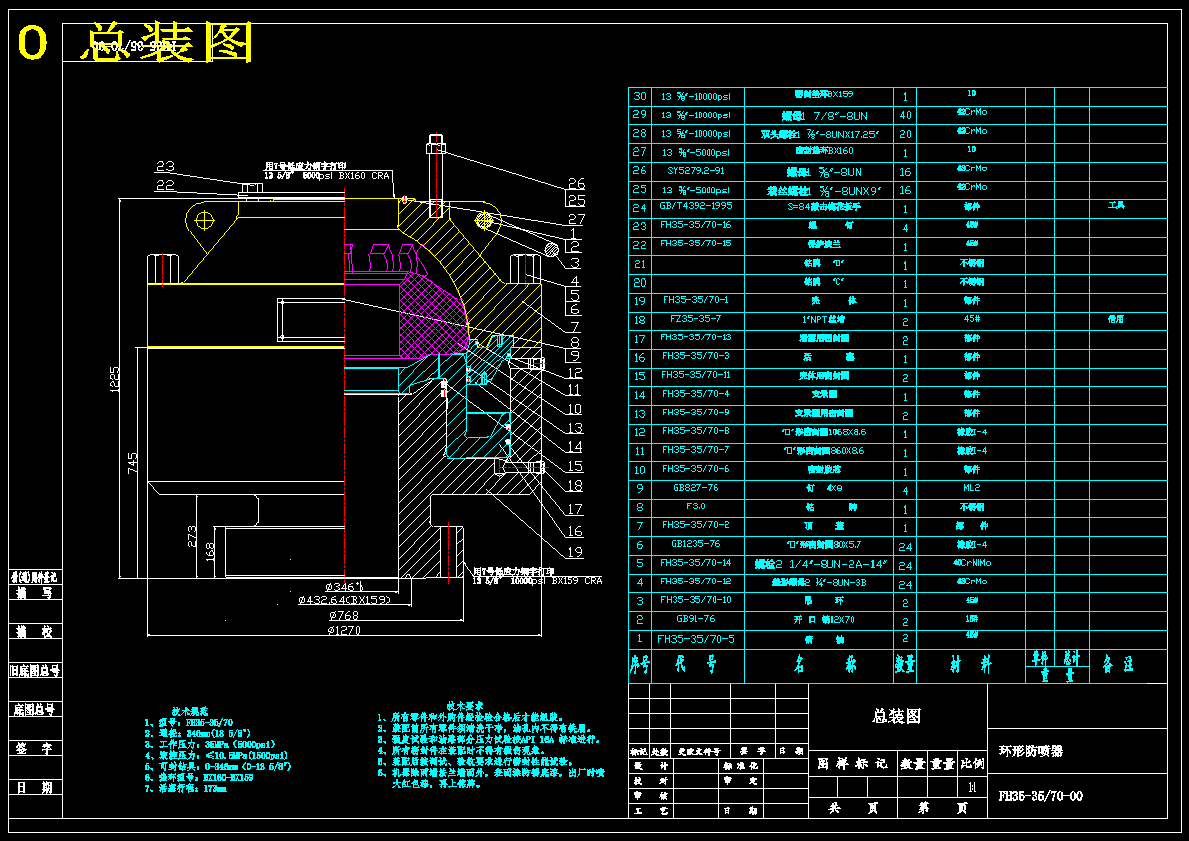Click the "FH35-35/70-5" code cell
Viewport: 1189px width, 841px height.
pyautogui.click(x=696, y=639)
